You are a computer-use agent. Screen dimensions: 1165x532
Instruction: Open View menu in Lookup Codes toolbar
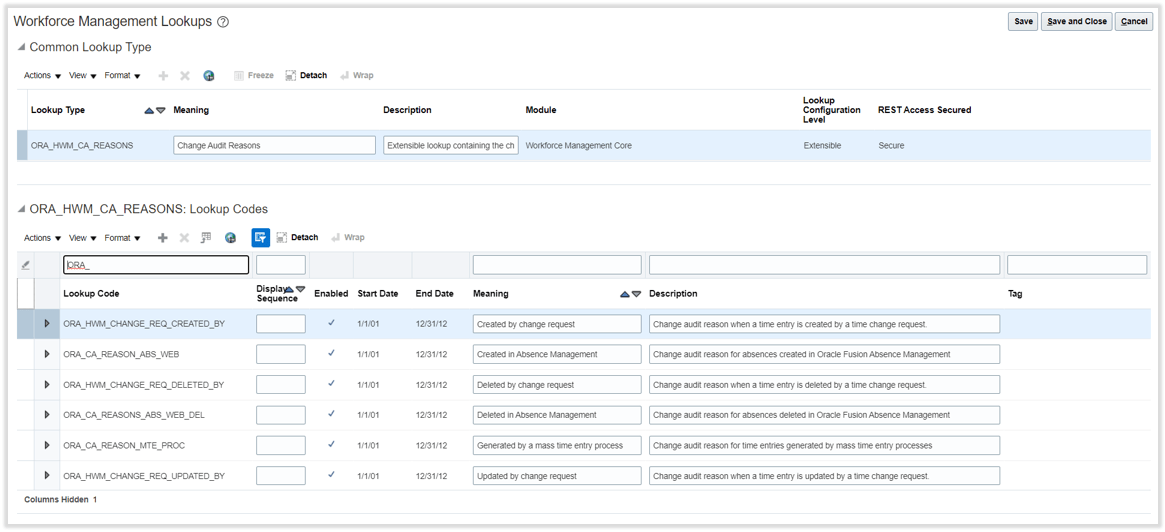pos(82,238)
